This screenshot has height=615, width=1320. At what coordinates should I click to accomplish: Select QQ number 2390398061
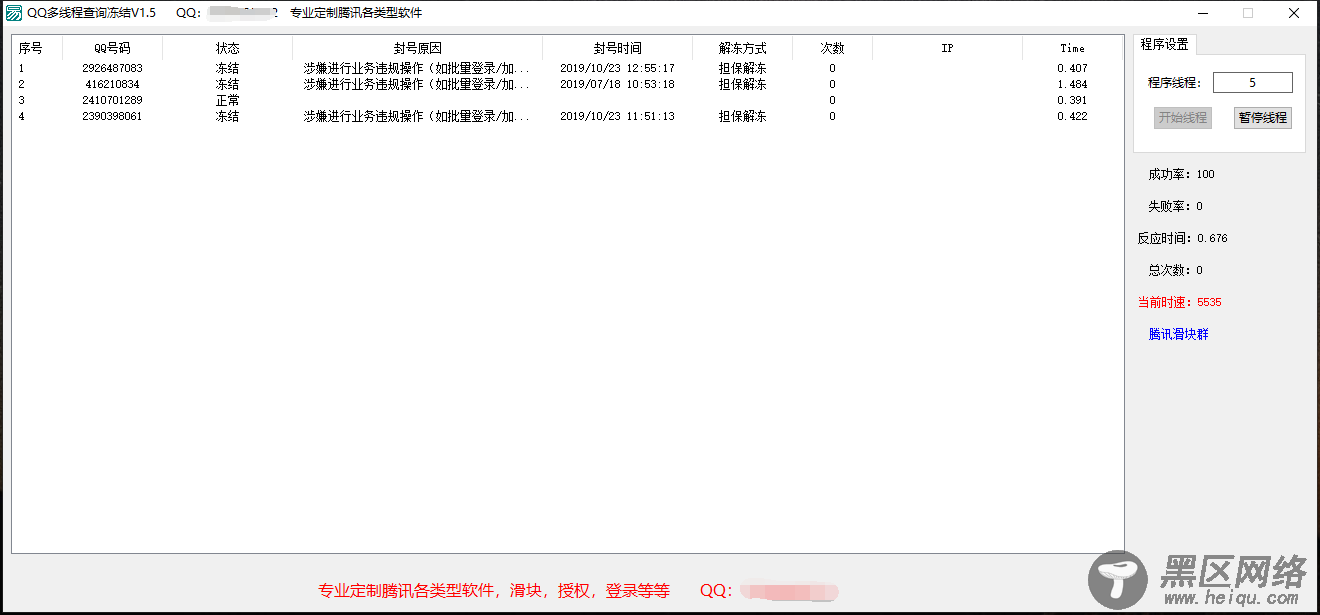pyautogui.click(x=112, y=116)
